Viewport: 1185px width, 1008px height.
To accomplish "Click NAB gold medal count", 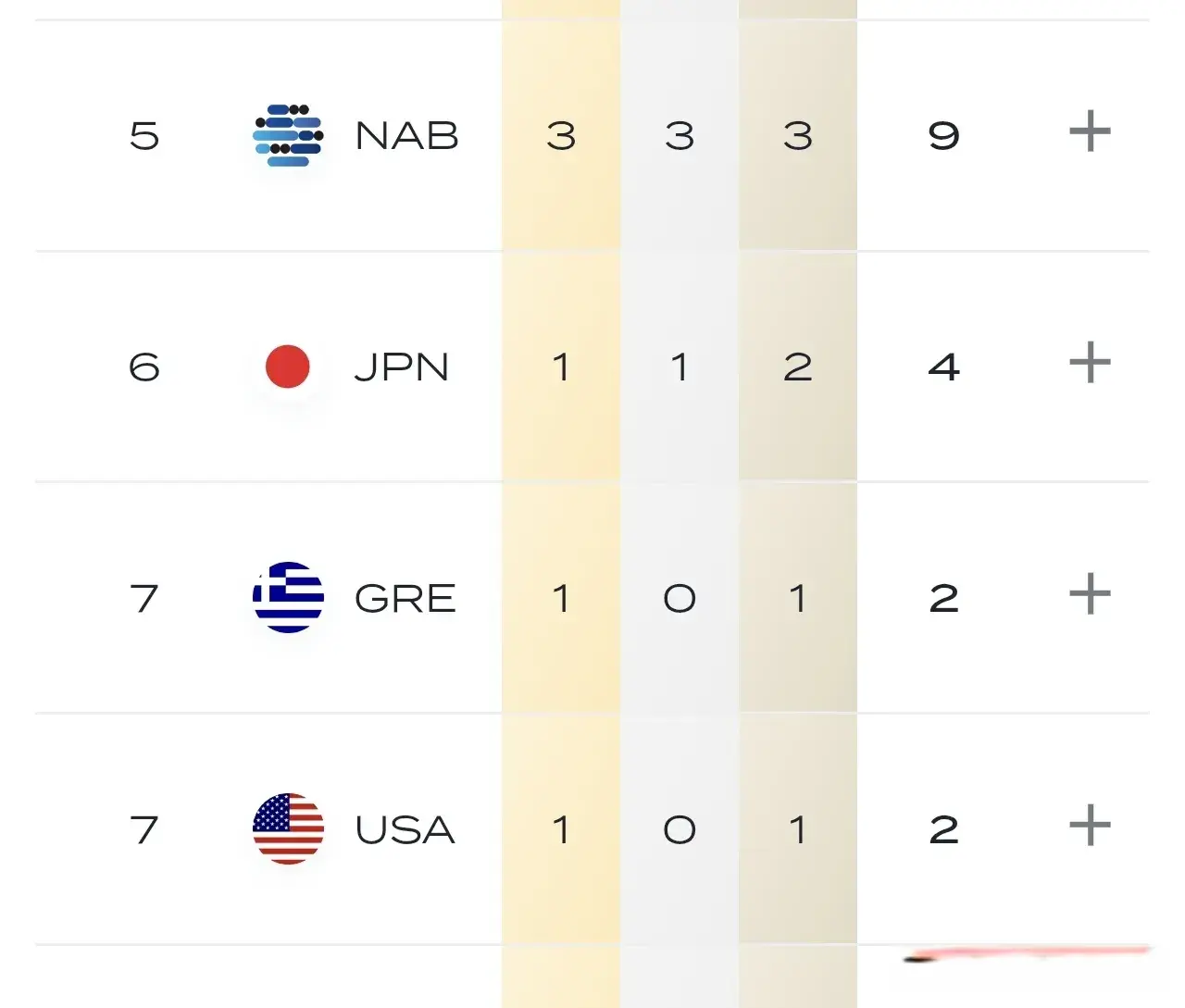I will (561, 136).
